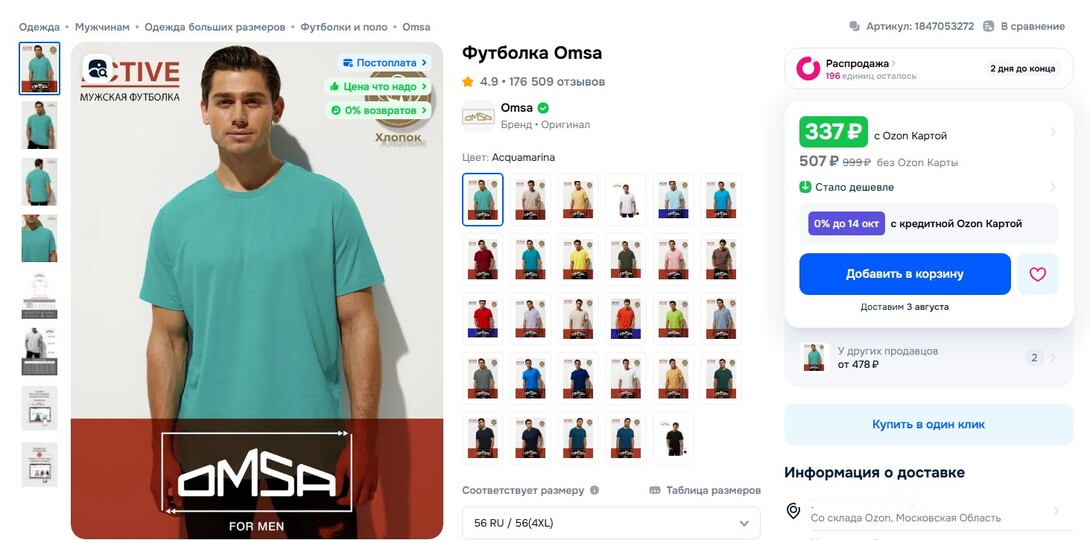Open the size dropdown "56 RU / 56(4XL)"
The width and height of the screenshot is (1090, 540).
click(611, 523)
